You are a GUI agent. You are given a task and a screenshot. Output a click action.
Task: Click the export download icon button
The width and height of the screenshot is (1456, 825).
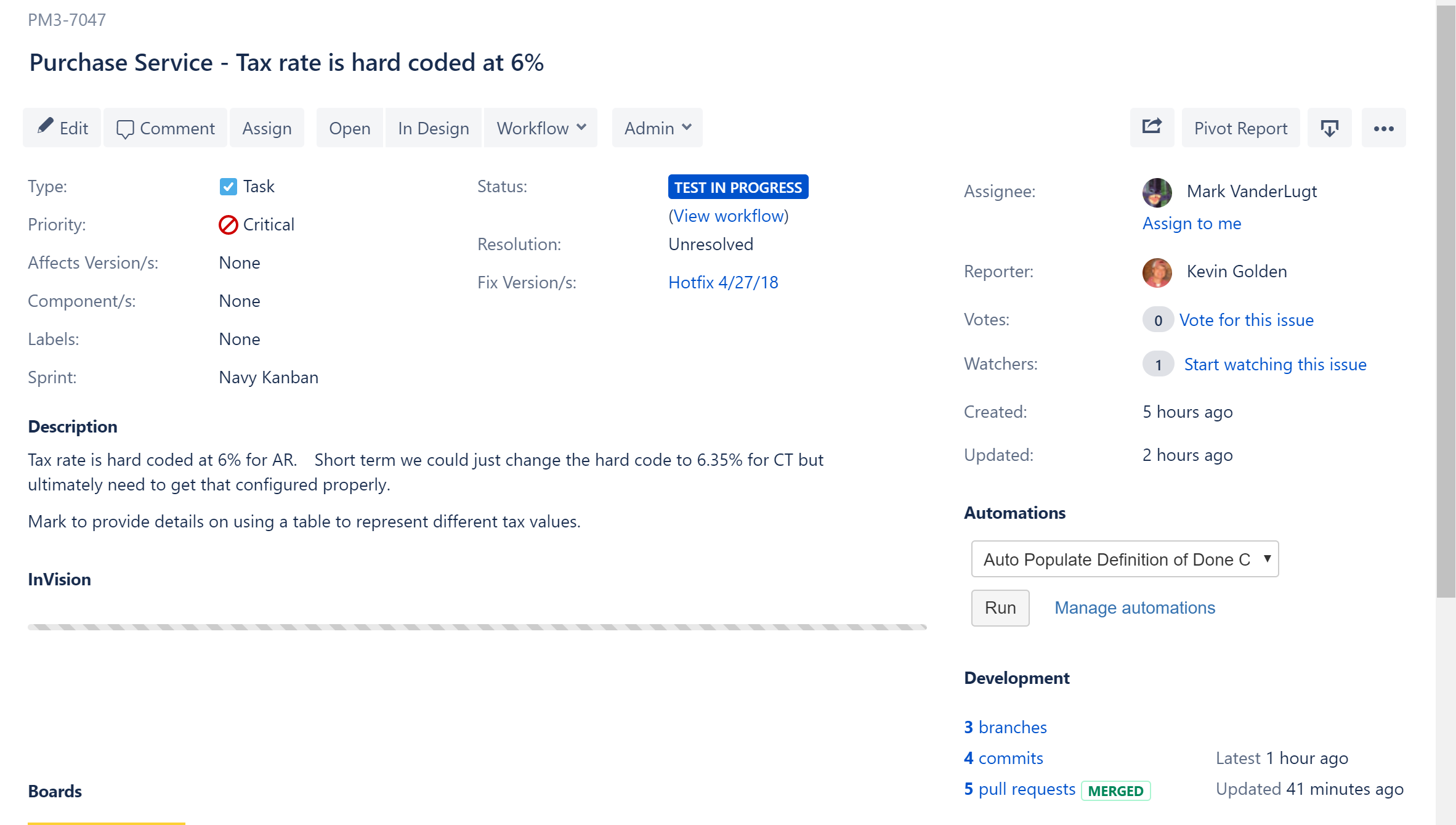(x=1329, y=128)
